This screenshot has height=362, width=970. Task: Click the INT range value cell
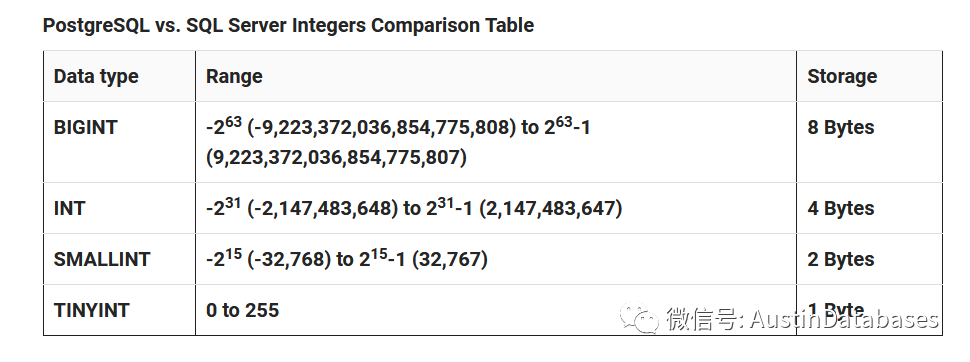496,208
